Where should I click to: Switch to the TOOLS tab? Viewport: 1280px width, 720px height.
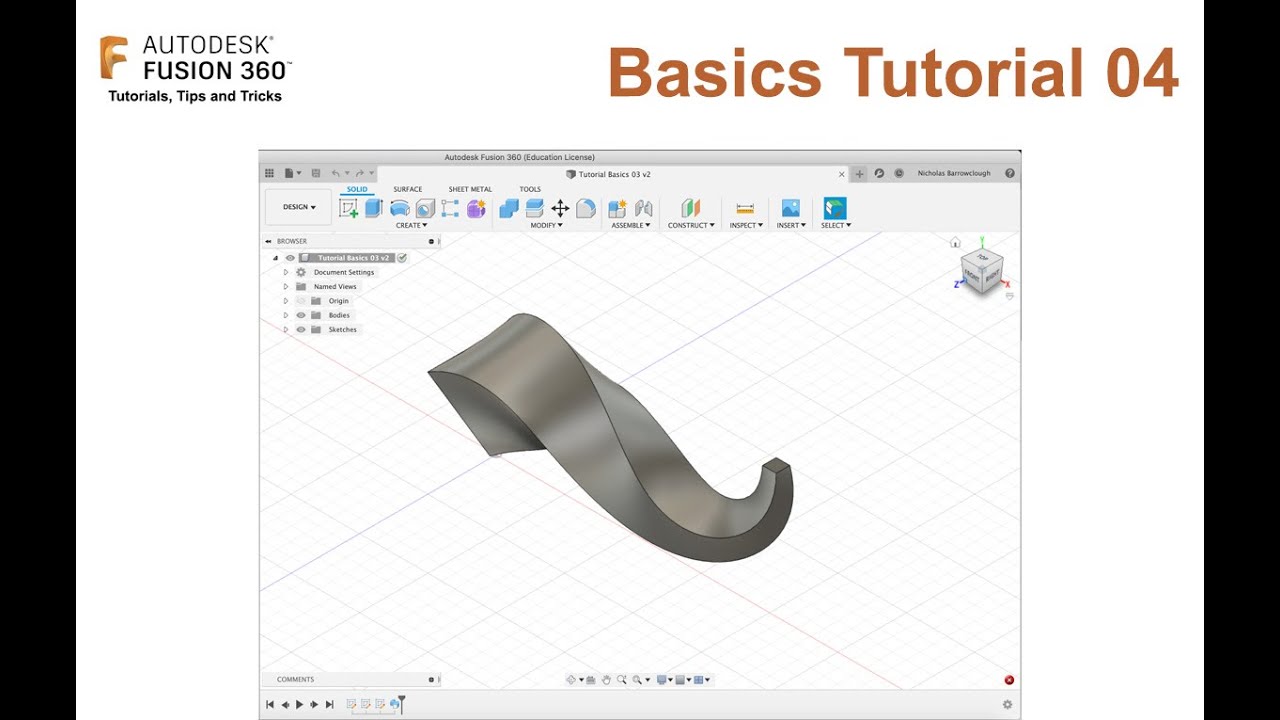[x=530, y=189]
